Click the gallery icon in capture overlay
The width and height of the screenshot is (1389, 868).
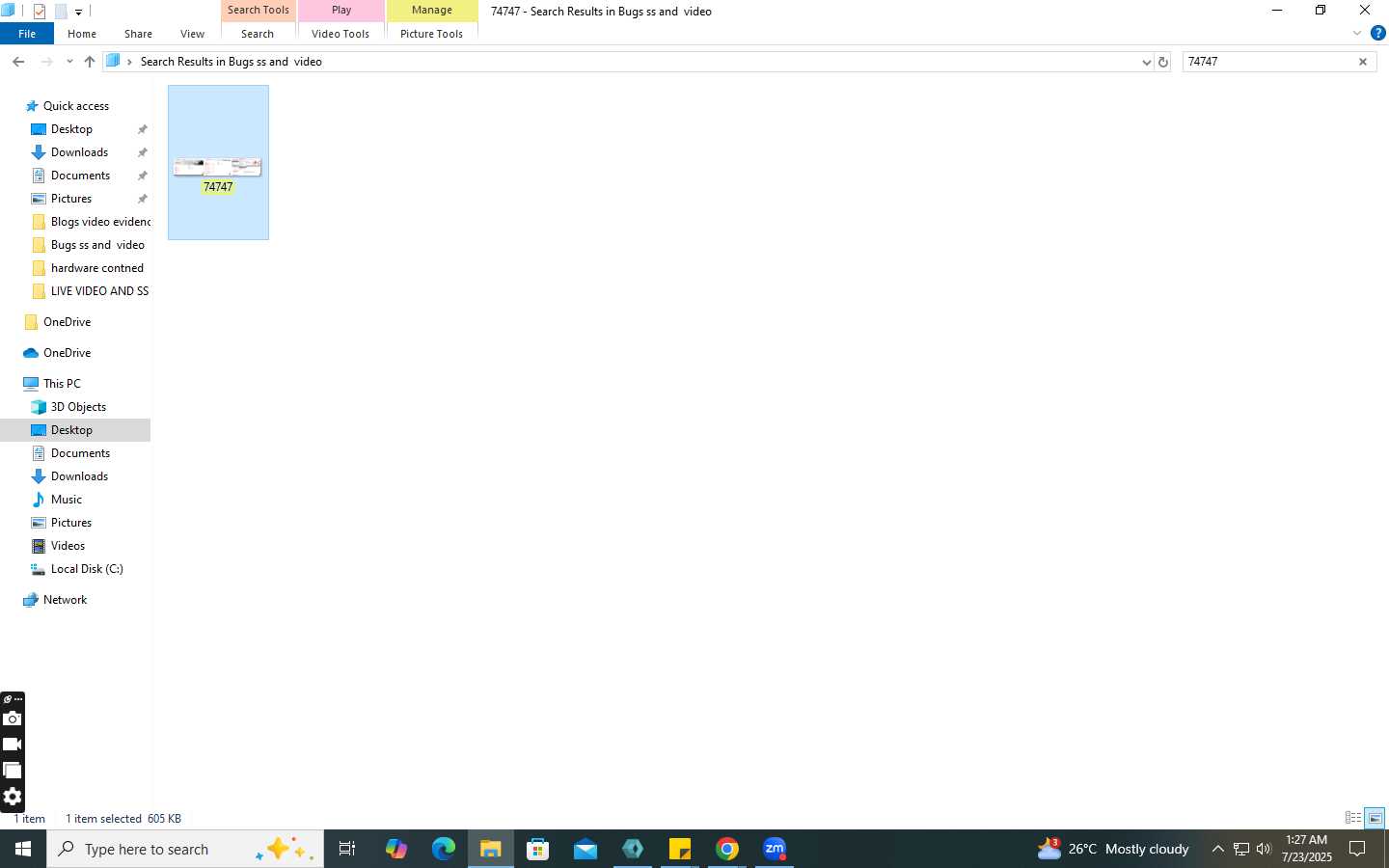coord(13,771)
